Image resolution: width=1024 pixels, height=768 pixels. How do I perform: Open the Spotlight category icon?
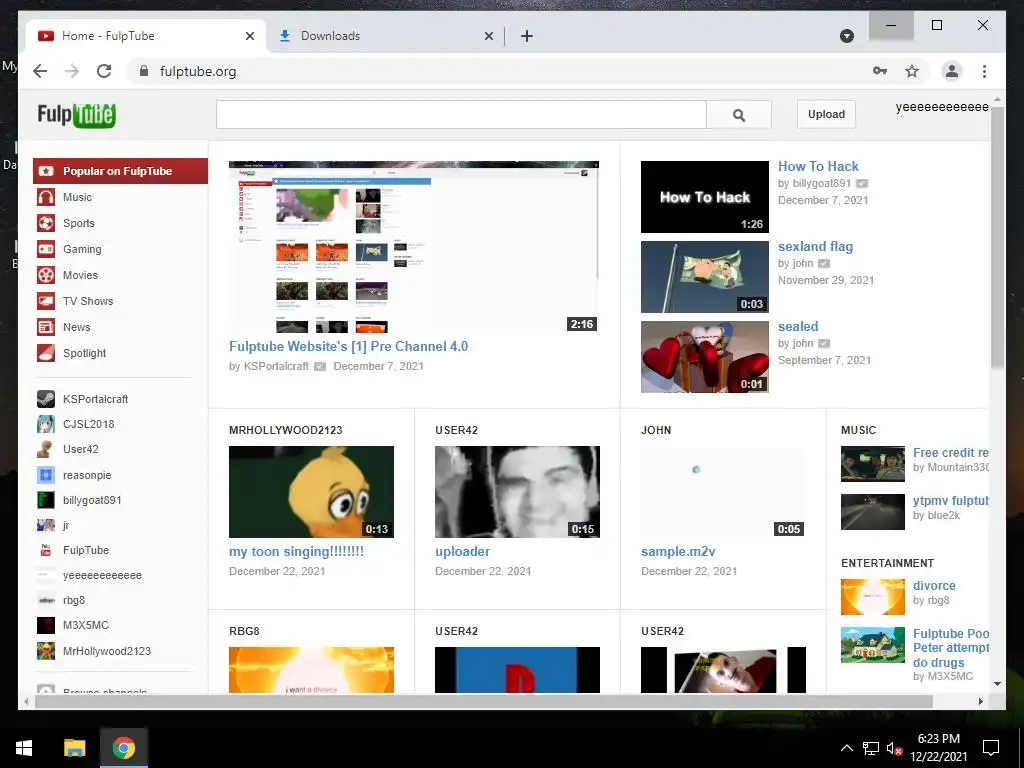coord(46,353)
